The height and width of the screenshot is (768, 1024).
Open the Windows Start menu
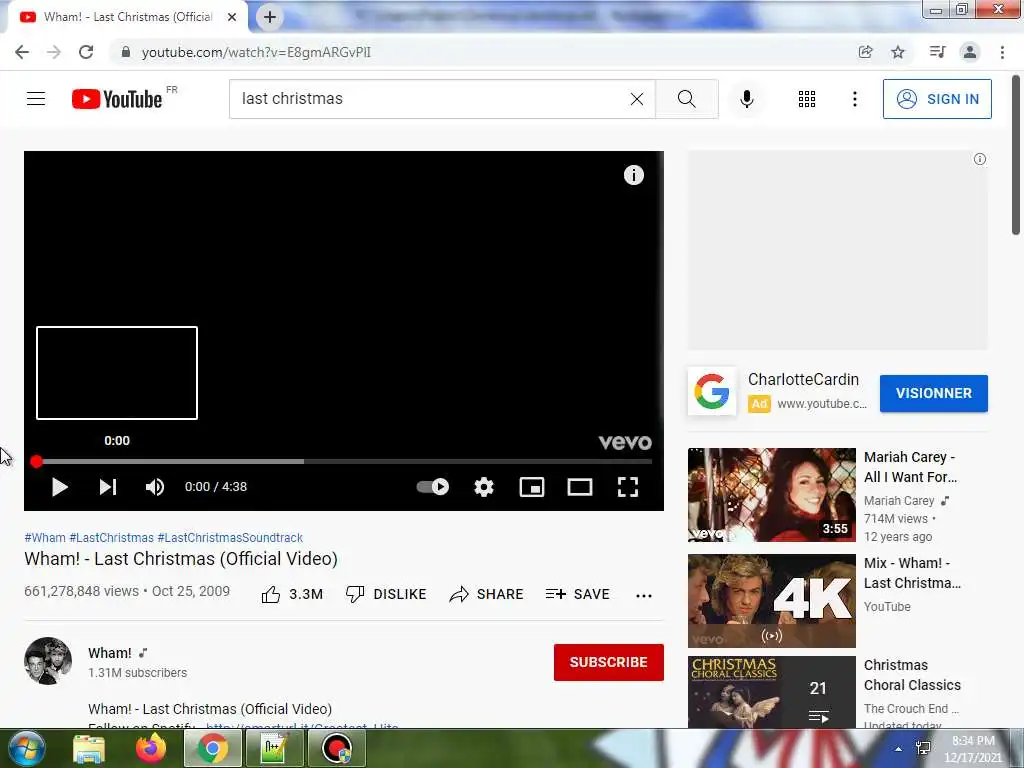pyautogui.click(x=27, y=748)
